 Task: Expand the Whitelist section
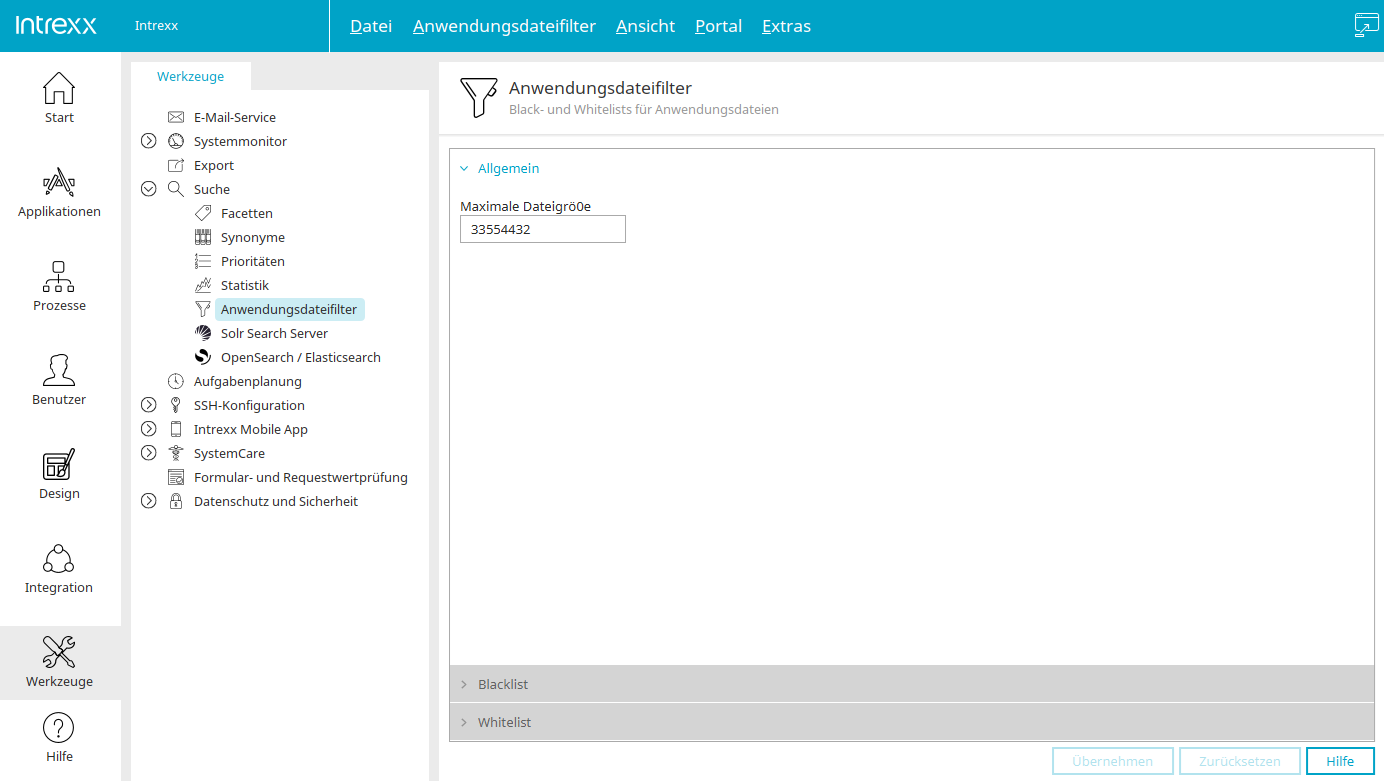point(504,722)
